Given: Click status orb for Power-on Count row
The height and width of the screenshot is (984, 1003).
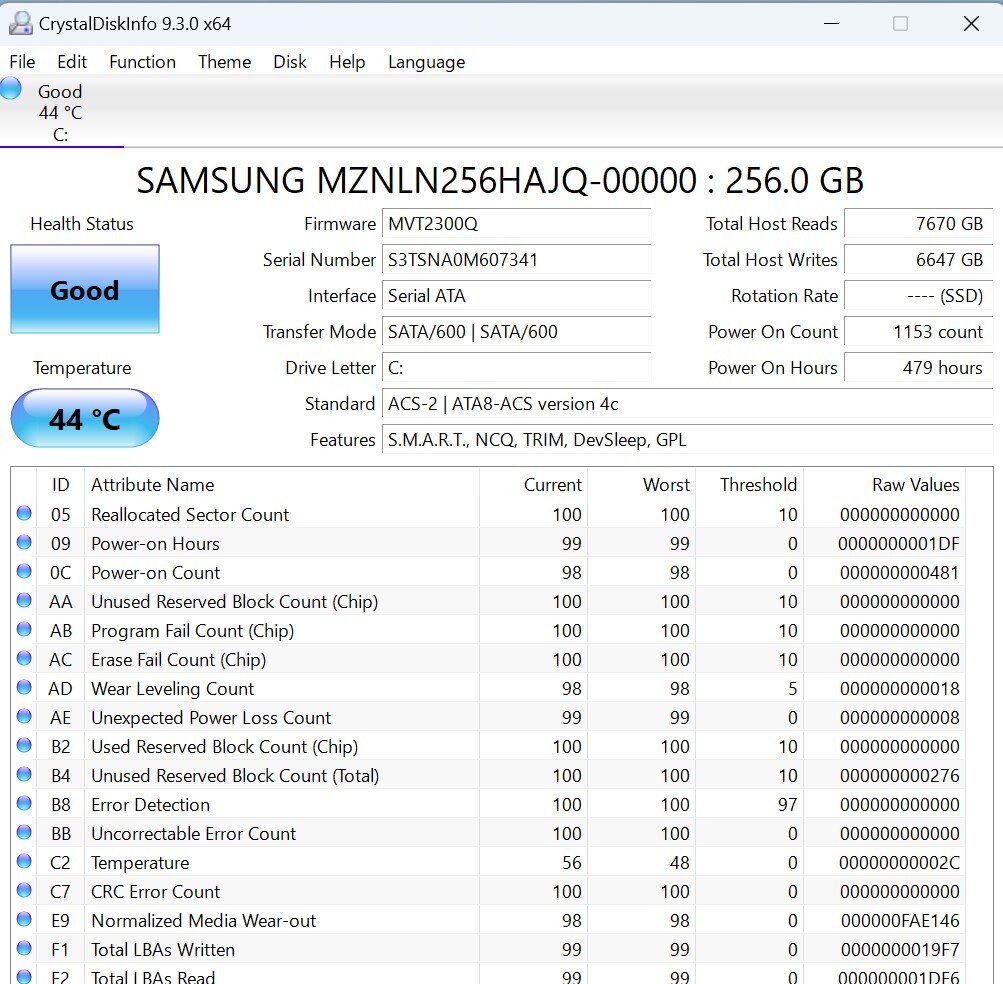Looking at the screenshot, I should (x=24, y=571).
